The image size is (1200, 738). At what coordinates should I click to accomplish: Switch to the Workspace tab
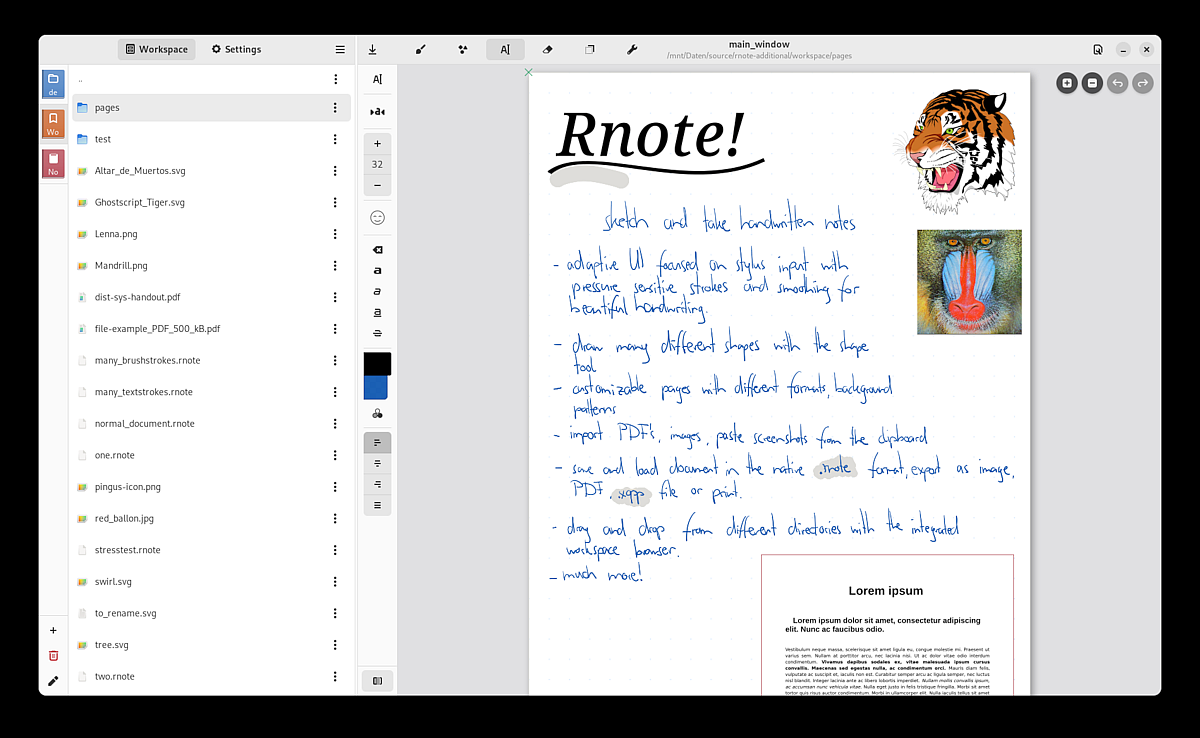(x=158, y=49)
